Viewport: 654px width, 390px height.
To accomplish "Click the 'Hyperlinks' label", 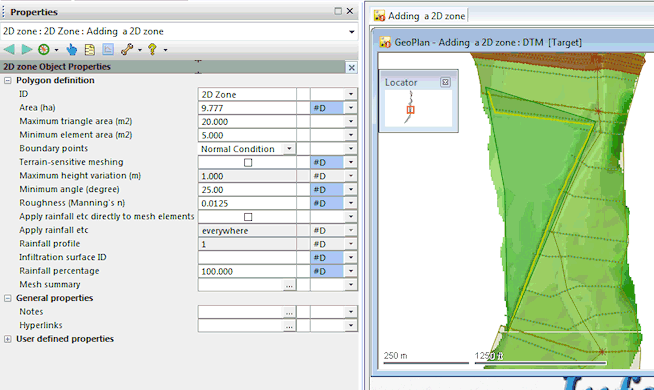I will click(x=40, y=325).
